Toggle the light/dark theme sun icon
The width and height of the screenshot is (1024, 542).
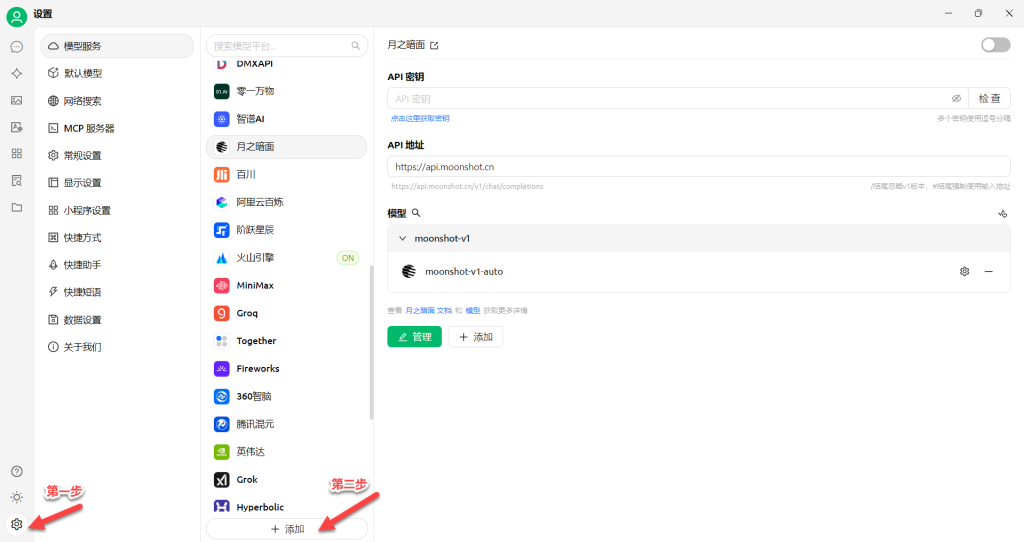[17, 498]
